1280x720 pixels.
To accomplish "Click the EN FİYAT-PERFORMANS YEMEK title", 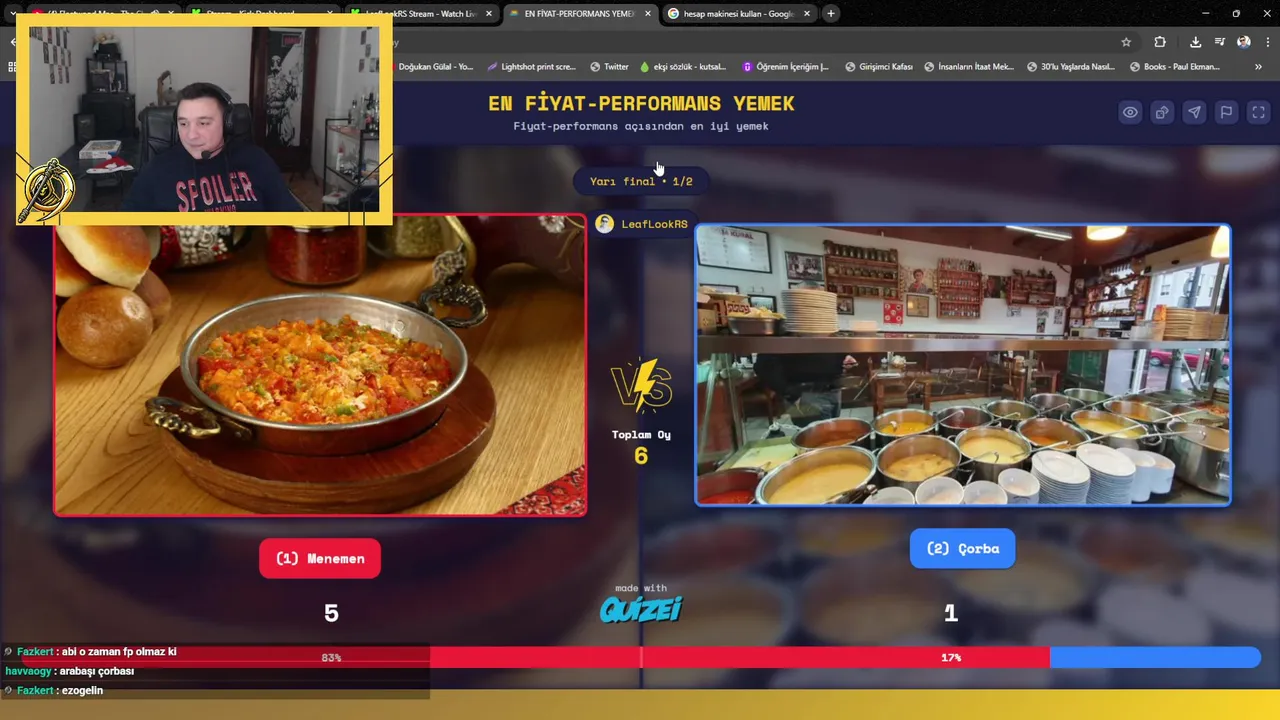I will tap(641, 103).
